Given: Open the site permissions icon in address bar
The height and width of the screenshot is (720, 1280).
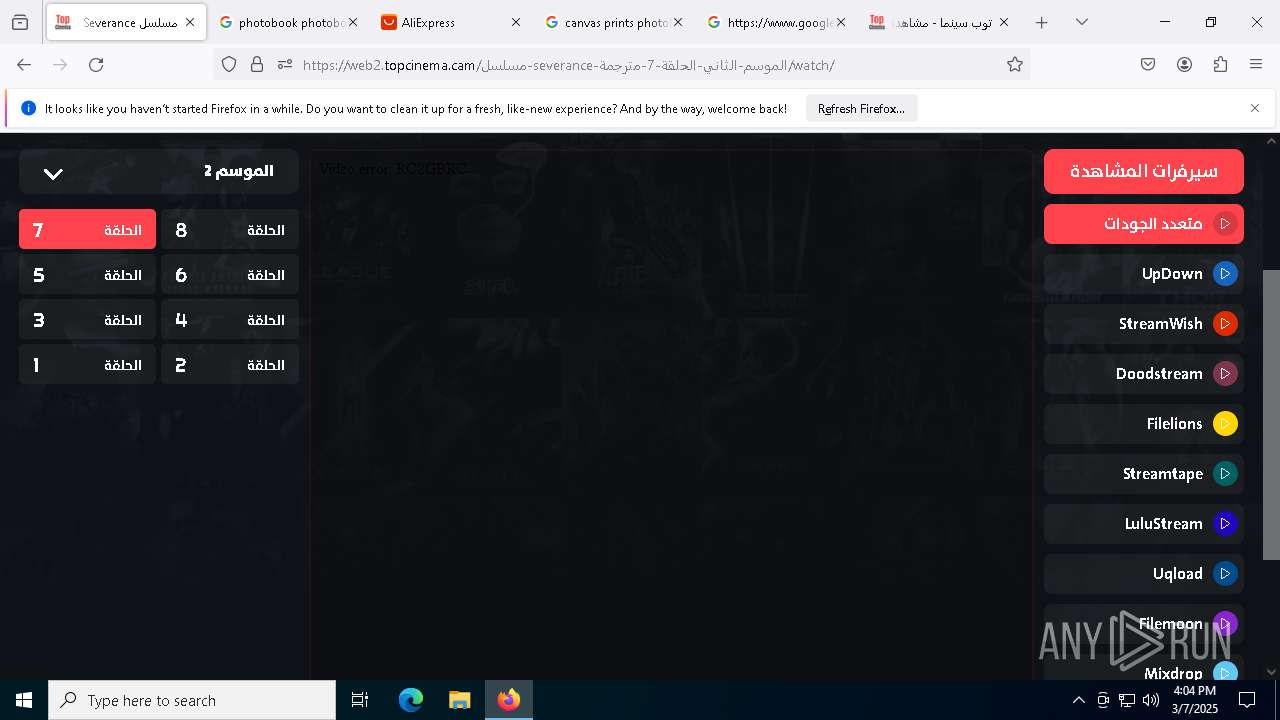Looking at the screenshot, I should 285,64.
